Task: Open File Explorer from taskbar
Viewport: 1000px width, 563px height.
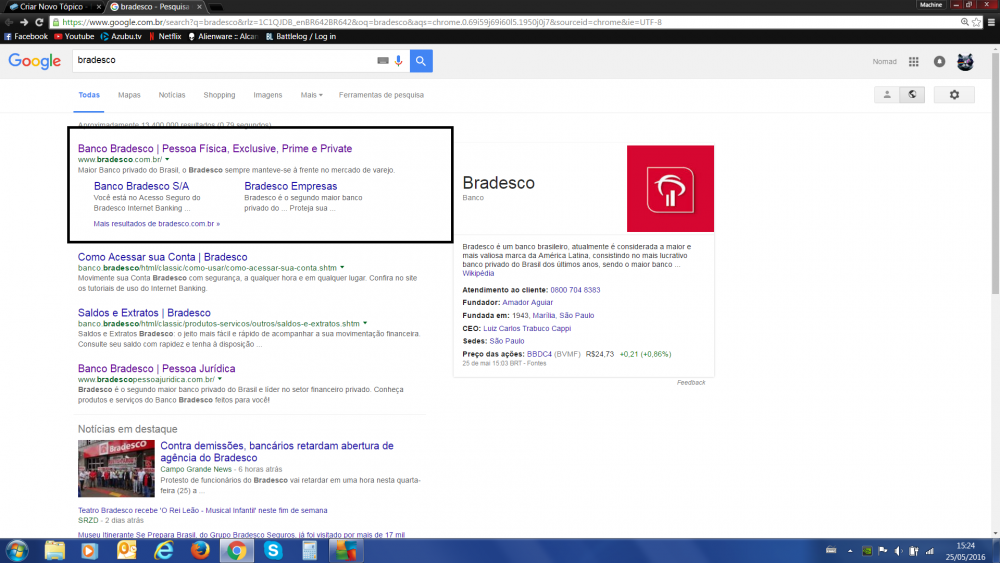Action: coord(55,550)
